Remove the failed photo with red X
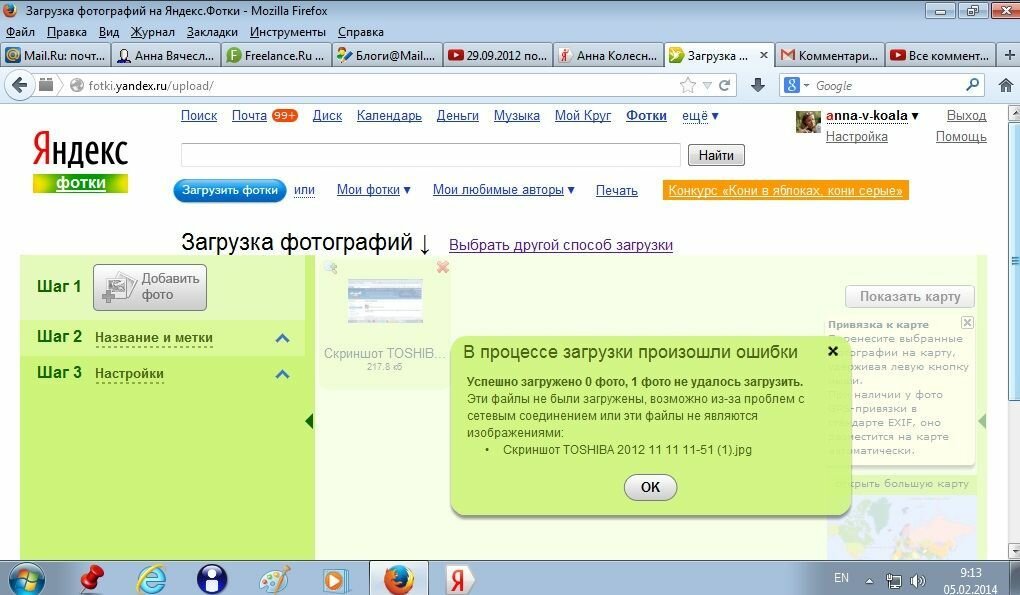Viewport: 1020px width, 595px height. click(443, 267)
